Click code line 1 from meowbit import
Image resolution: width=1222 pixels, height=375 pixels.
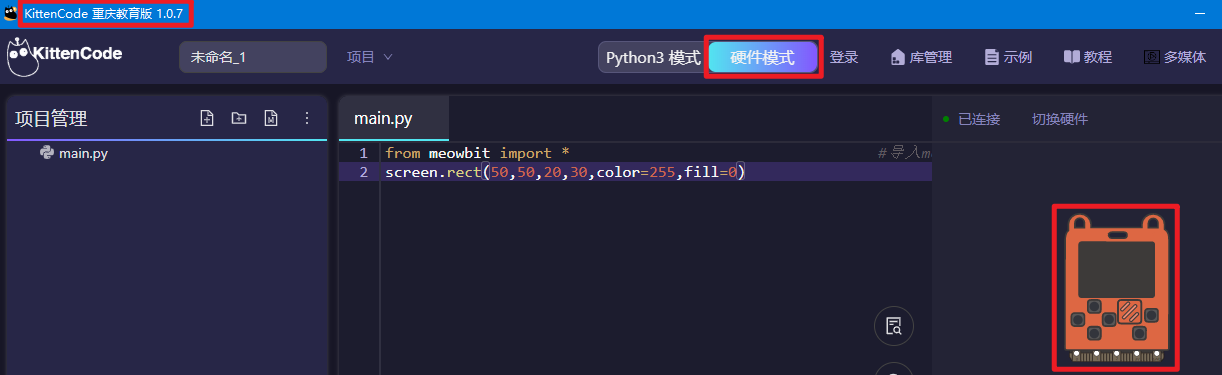click(477, 153)
